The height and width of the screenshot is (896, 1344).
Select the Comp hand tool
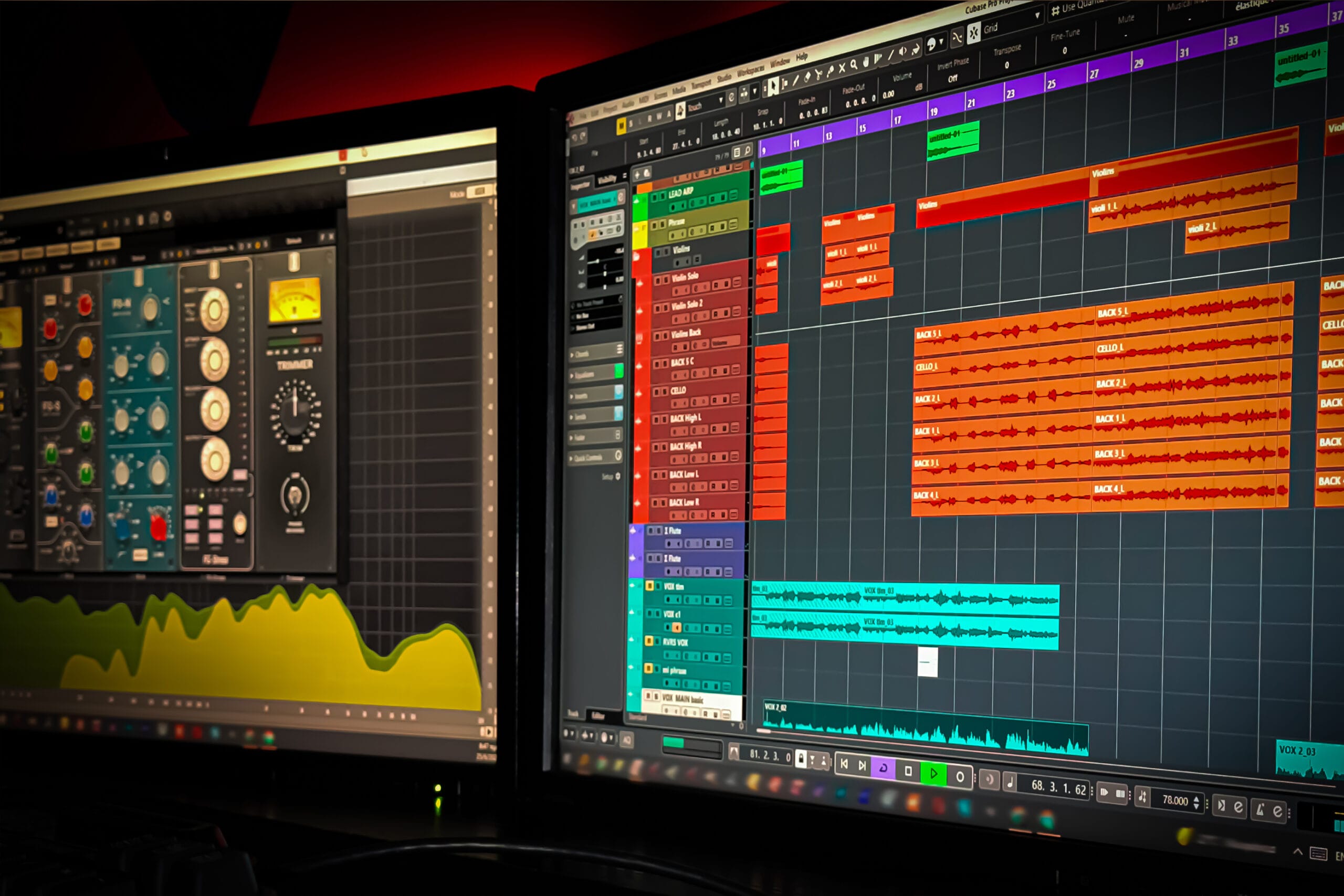coord(865,61)
